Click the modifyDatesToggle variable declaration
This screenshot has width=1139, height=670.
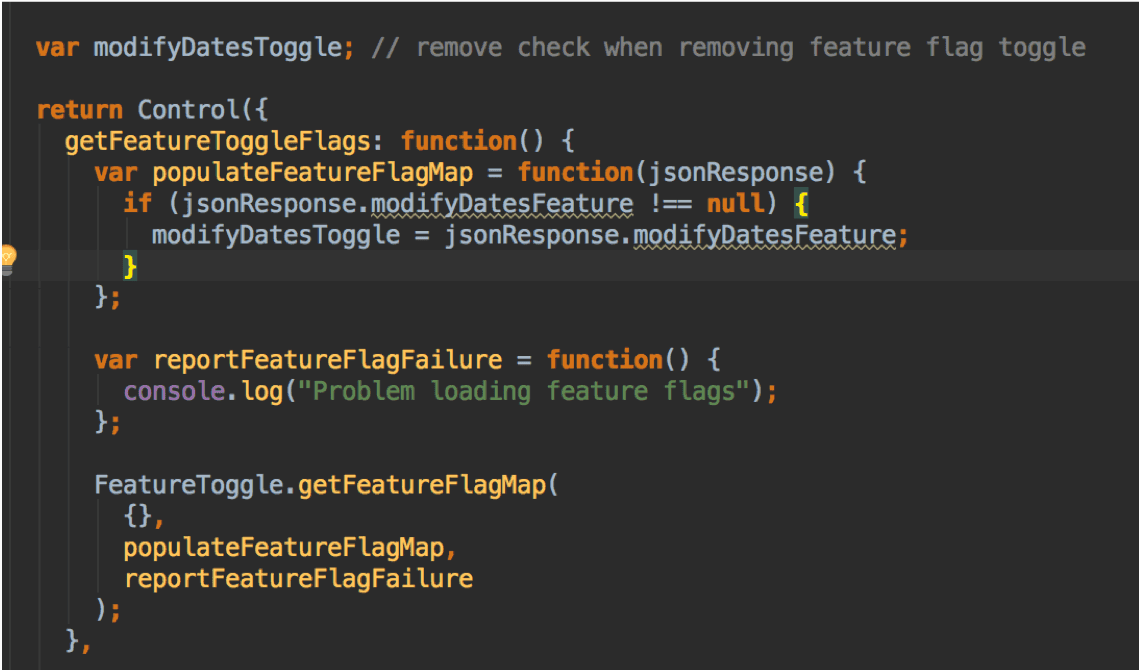[x=218, y=48]
